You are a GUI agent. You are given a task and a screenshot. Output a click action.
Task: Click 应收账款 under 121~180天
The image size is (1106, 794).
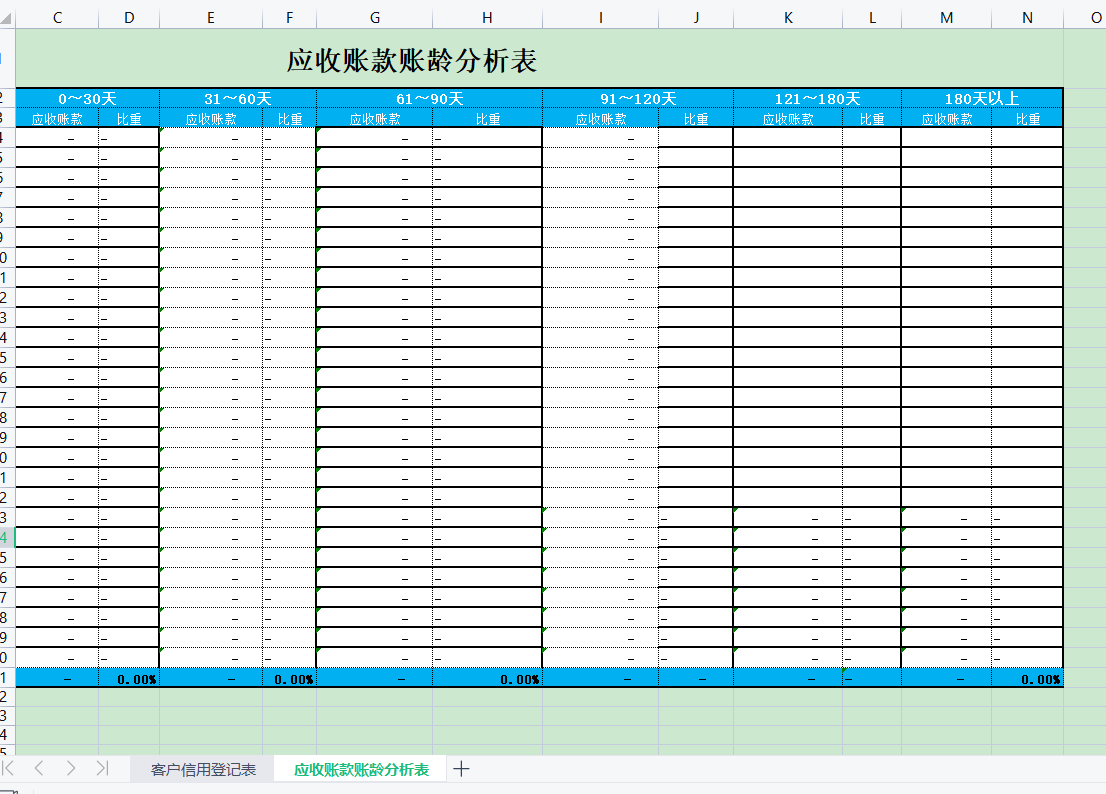[x=788, y=118]
